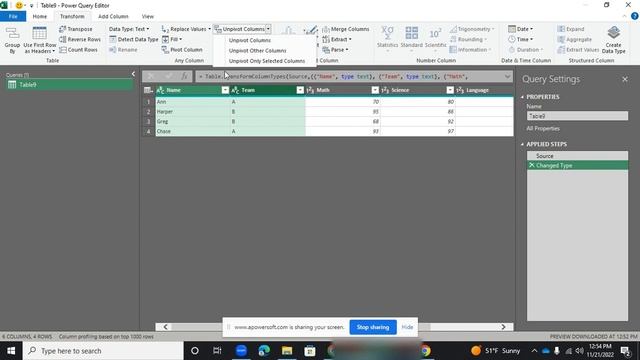Open Science column filter dropdown

[x=450, y=90]
